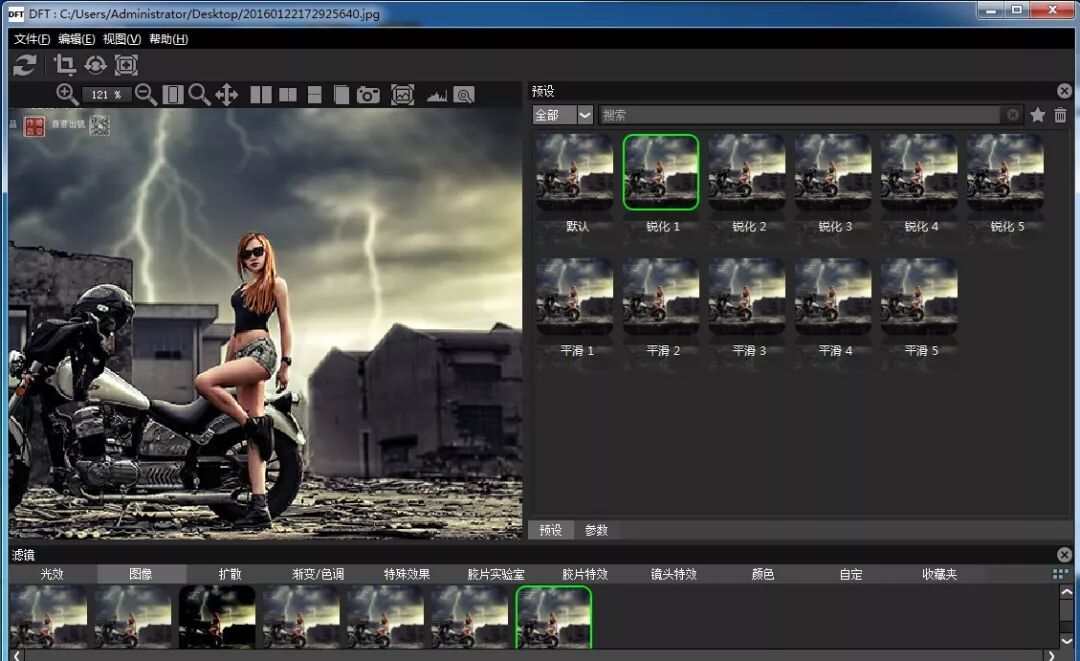The image size is (1080, 661).
Task: Select the 默认 preset thumbnail
Action: (575, 172)
